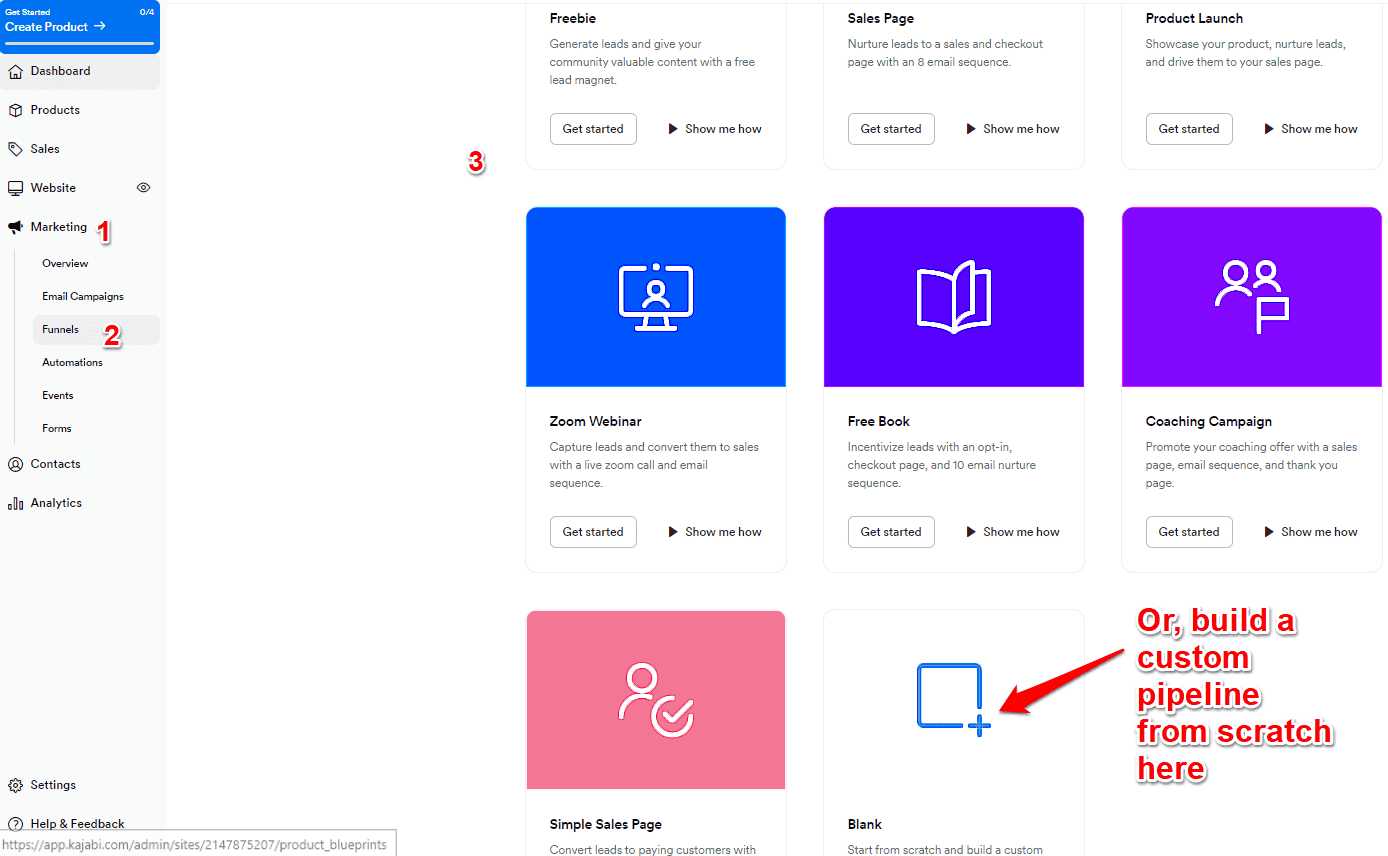Select the Products icon in the sidebar
The image size is (1388, 856).
16,110
